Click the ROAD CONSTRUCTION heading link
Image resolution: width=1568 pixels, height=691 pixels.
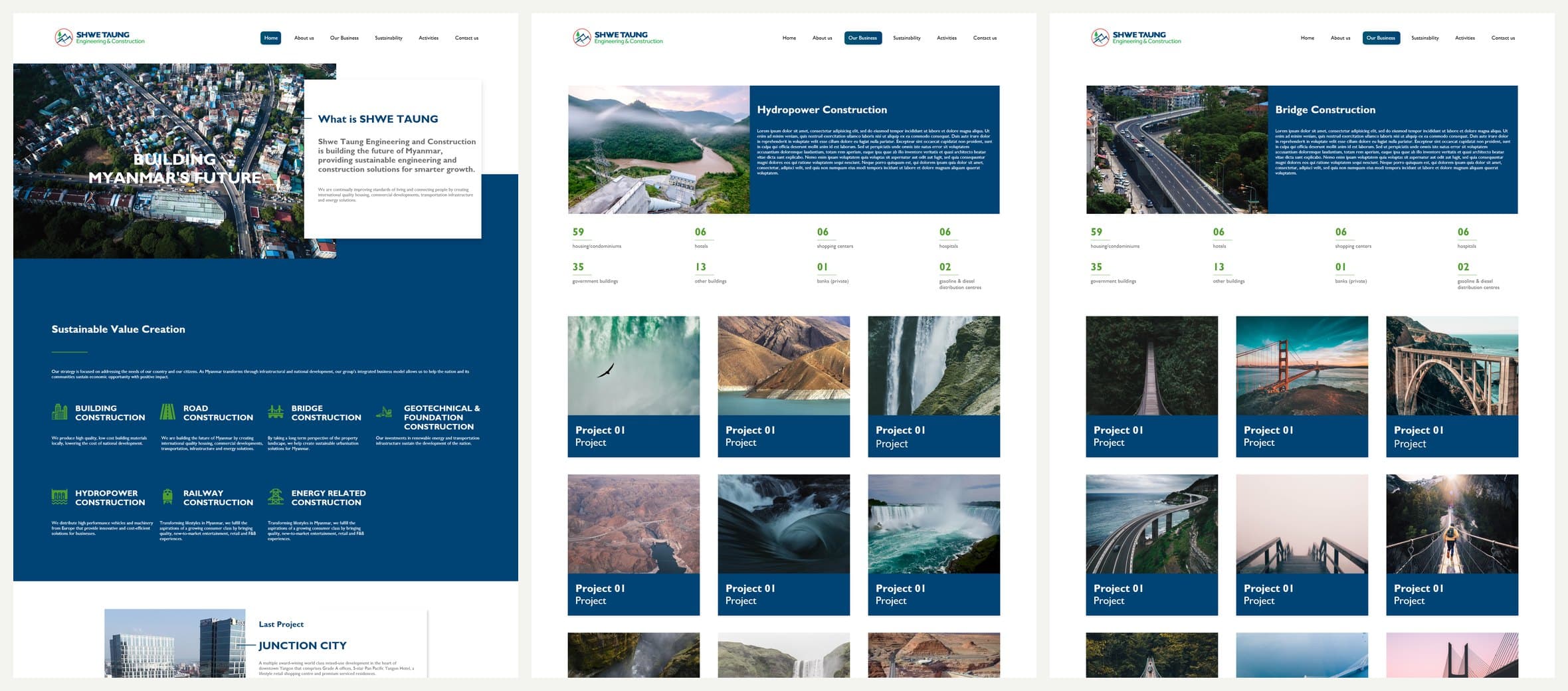218,413
